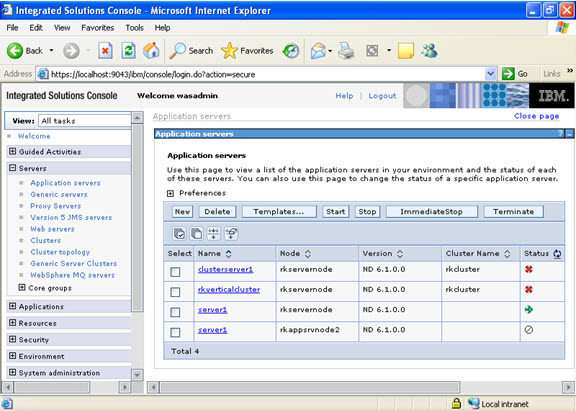Click the Print icon
The width and height of the screenshot is (576, 411).
click(x=346, y=51)
